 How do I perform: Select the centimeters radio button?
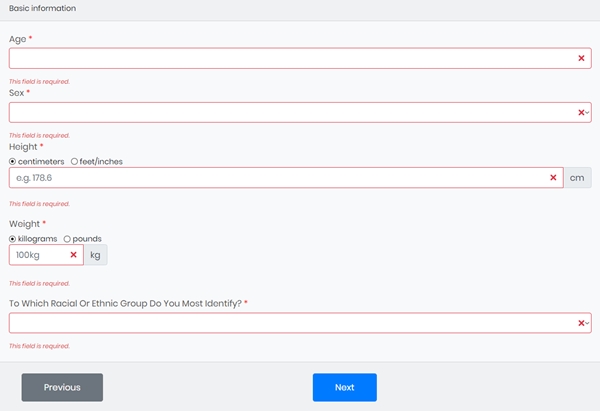tap(13, 162)
